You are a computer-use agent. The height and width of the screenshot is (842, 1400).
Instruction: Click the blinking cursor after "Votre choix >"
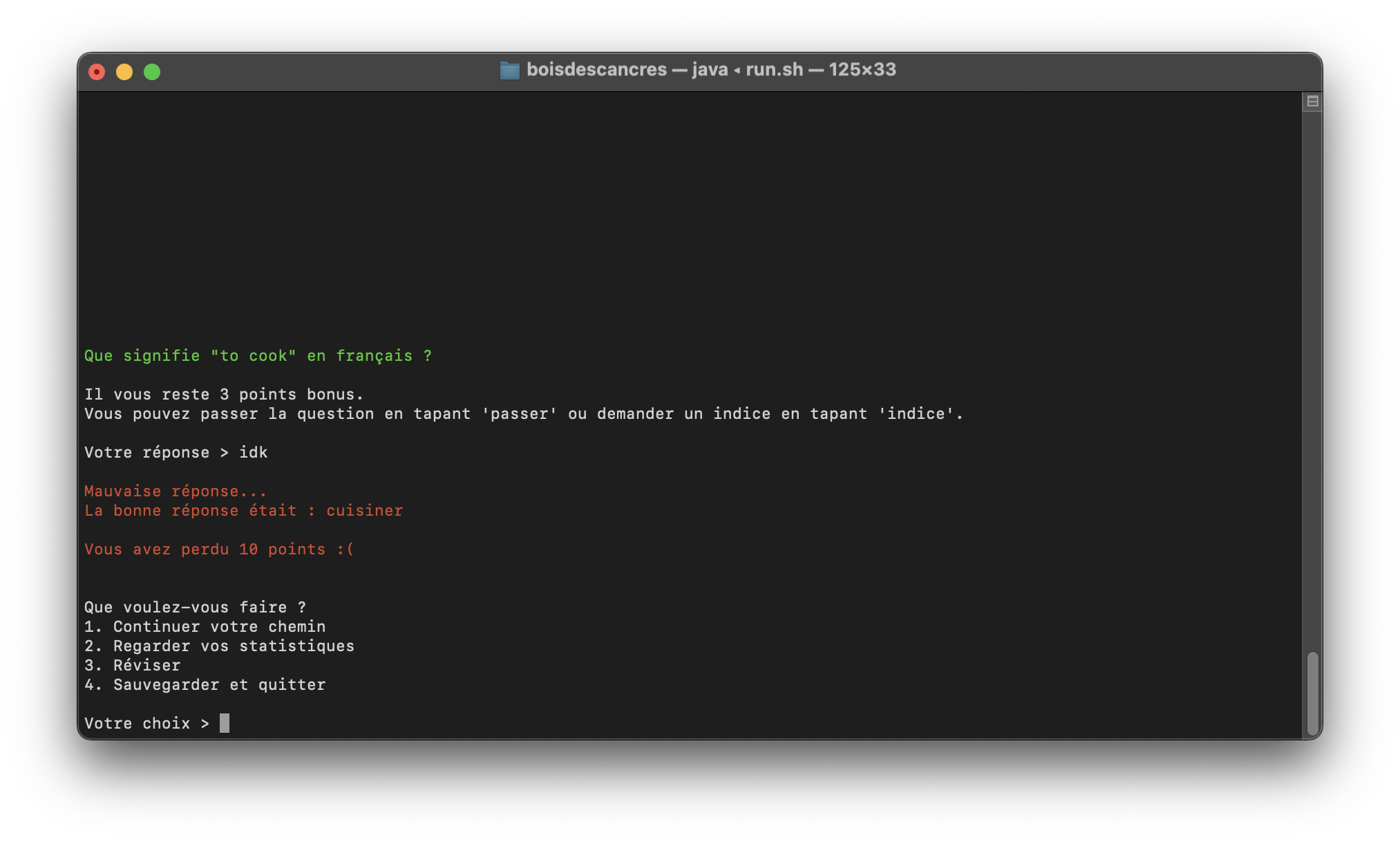pos(225,723)
